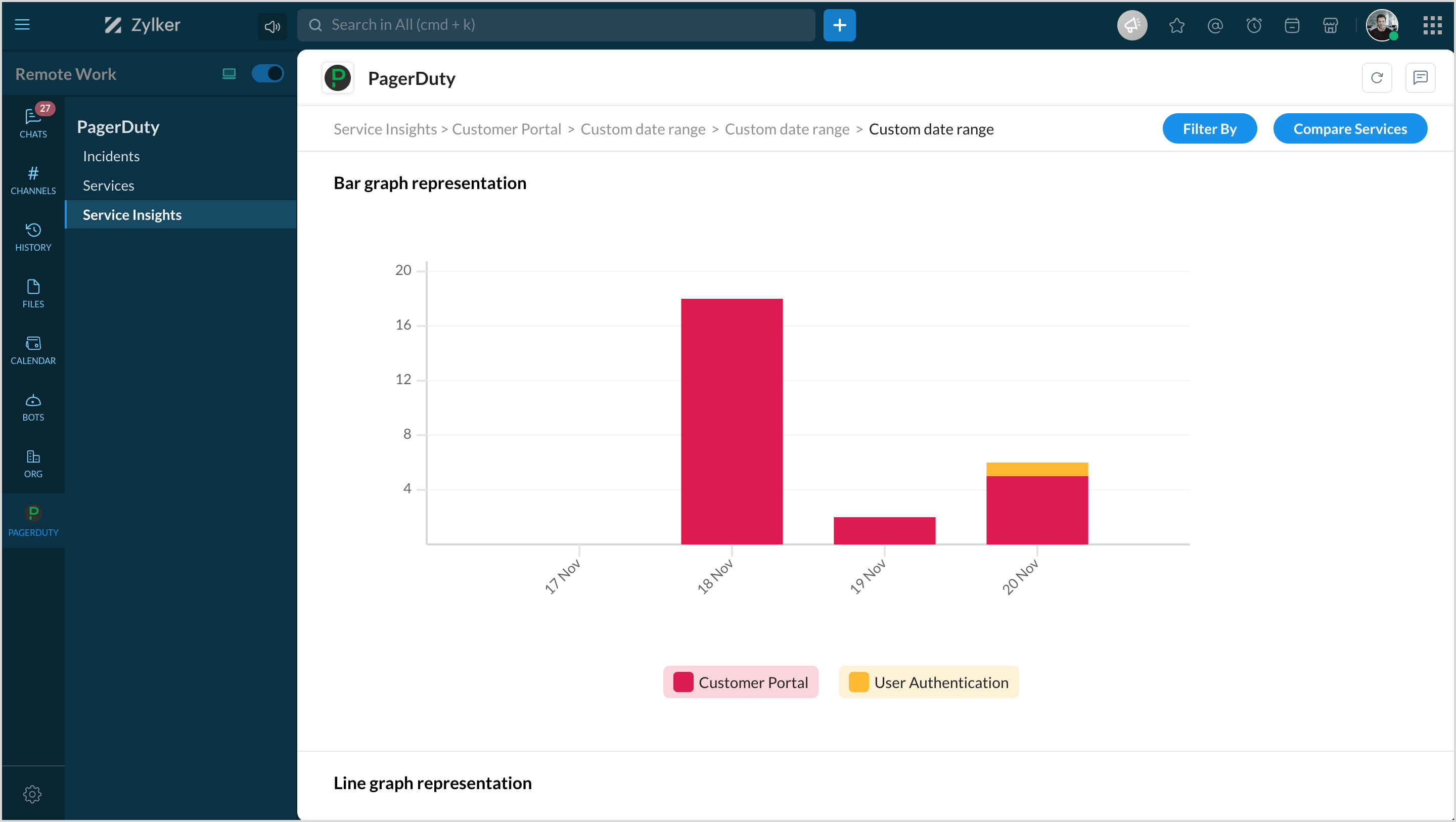Open chat icon in PagerDuty header
This screenshot has width=1456, height=822.
pos(1421,78)
